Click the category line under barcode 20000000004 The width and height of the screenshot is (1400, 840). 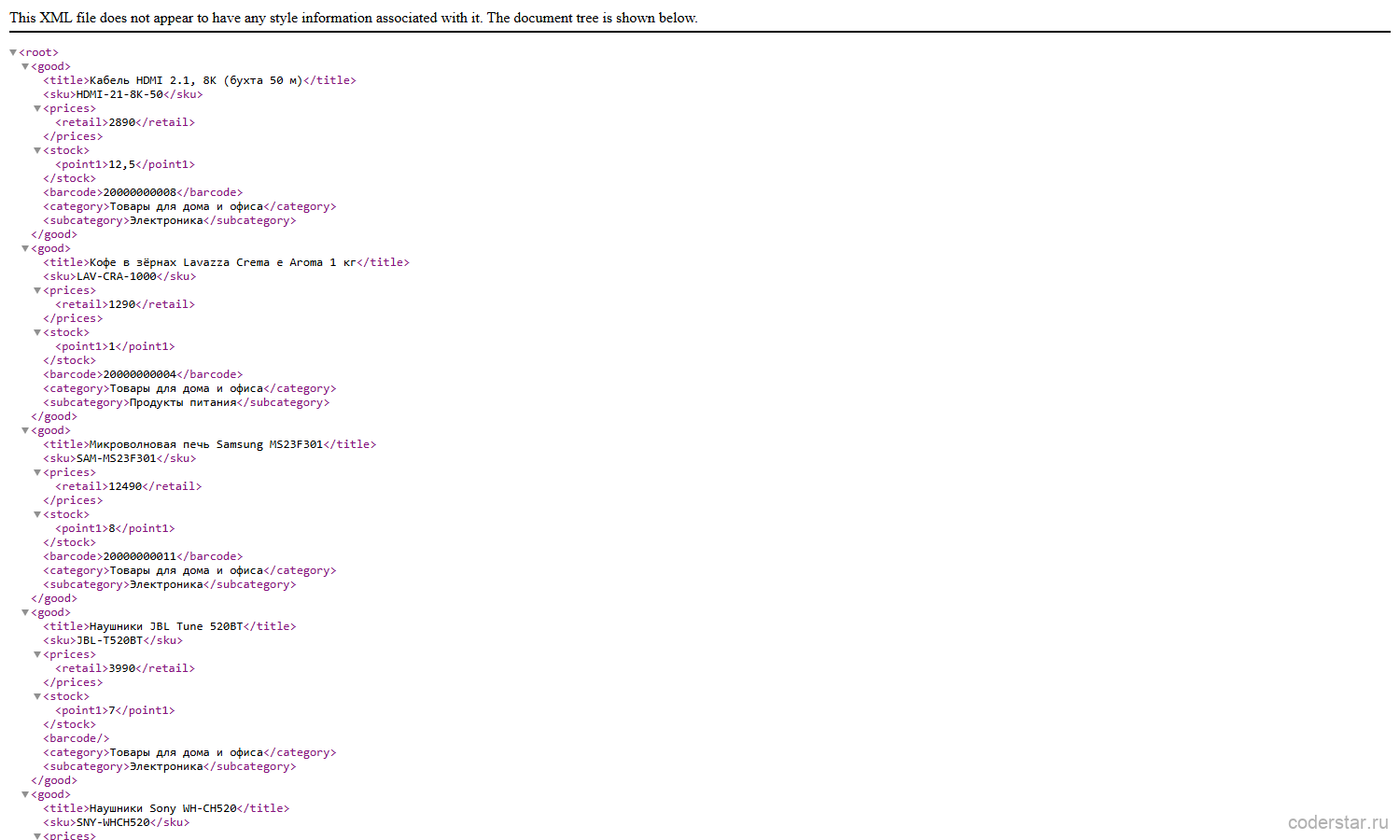189,388
